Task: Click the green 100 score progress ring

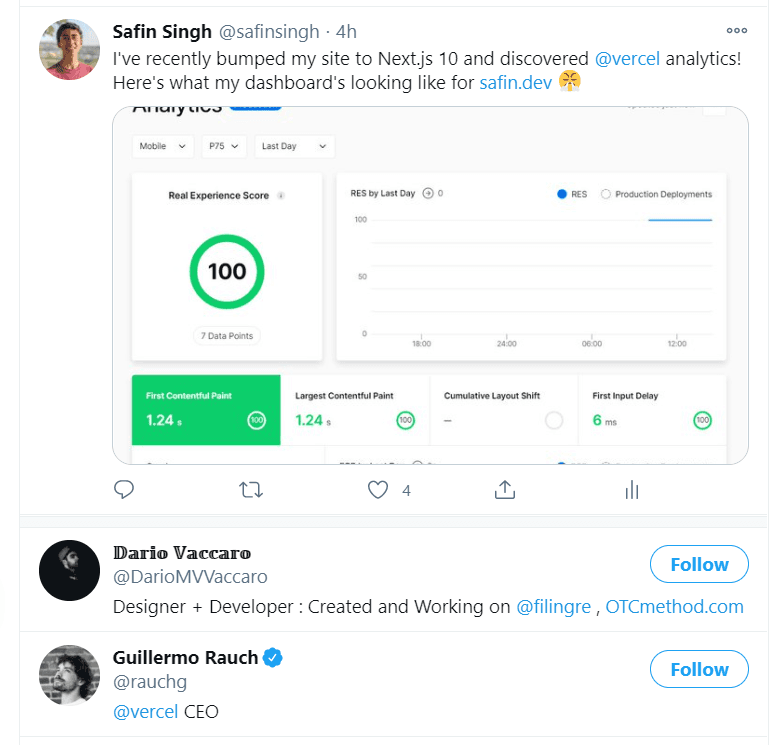Action: pyautogui.click(x=227, y=272)
